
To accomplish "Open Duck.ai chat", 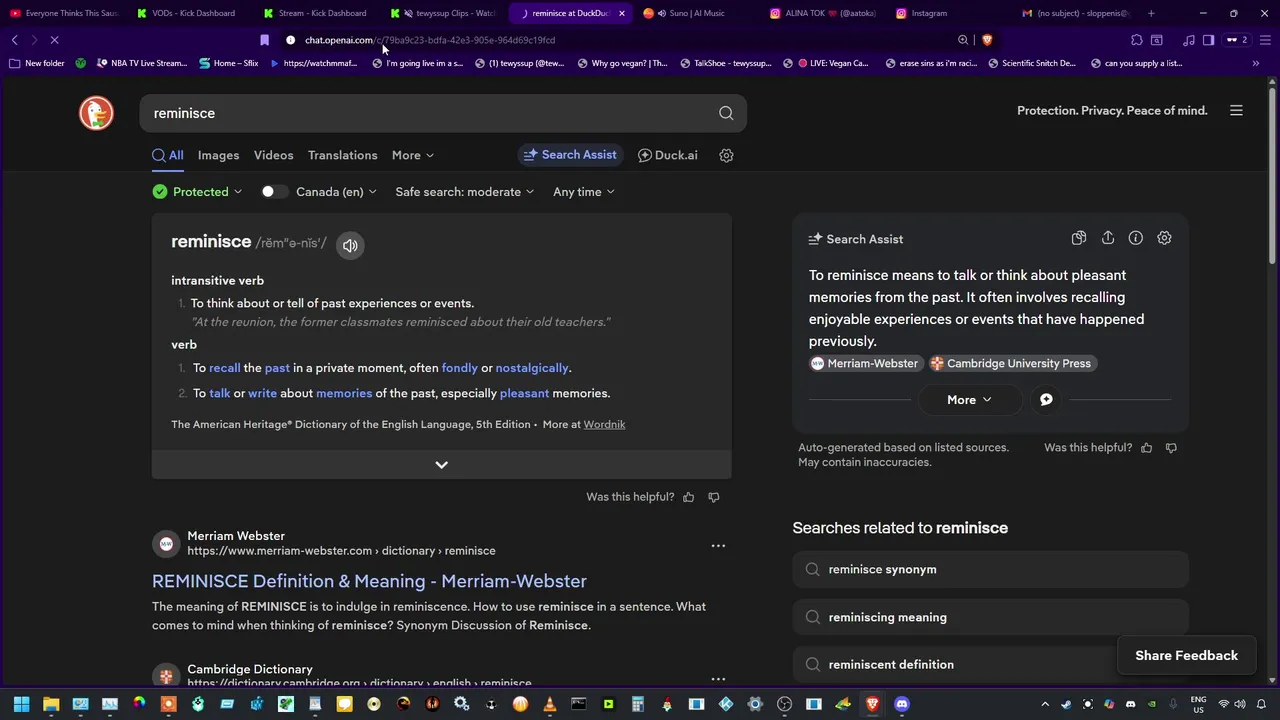I will [x=667, y=155].
